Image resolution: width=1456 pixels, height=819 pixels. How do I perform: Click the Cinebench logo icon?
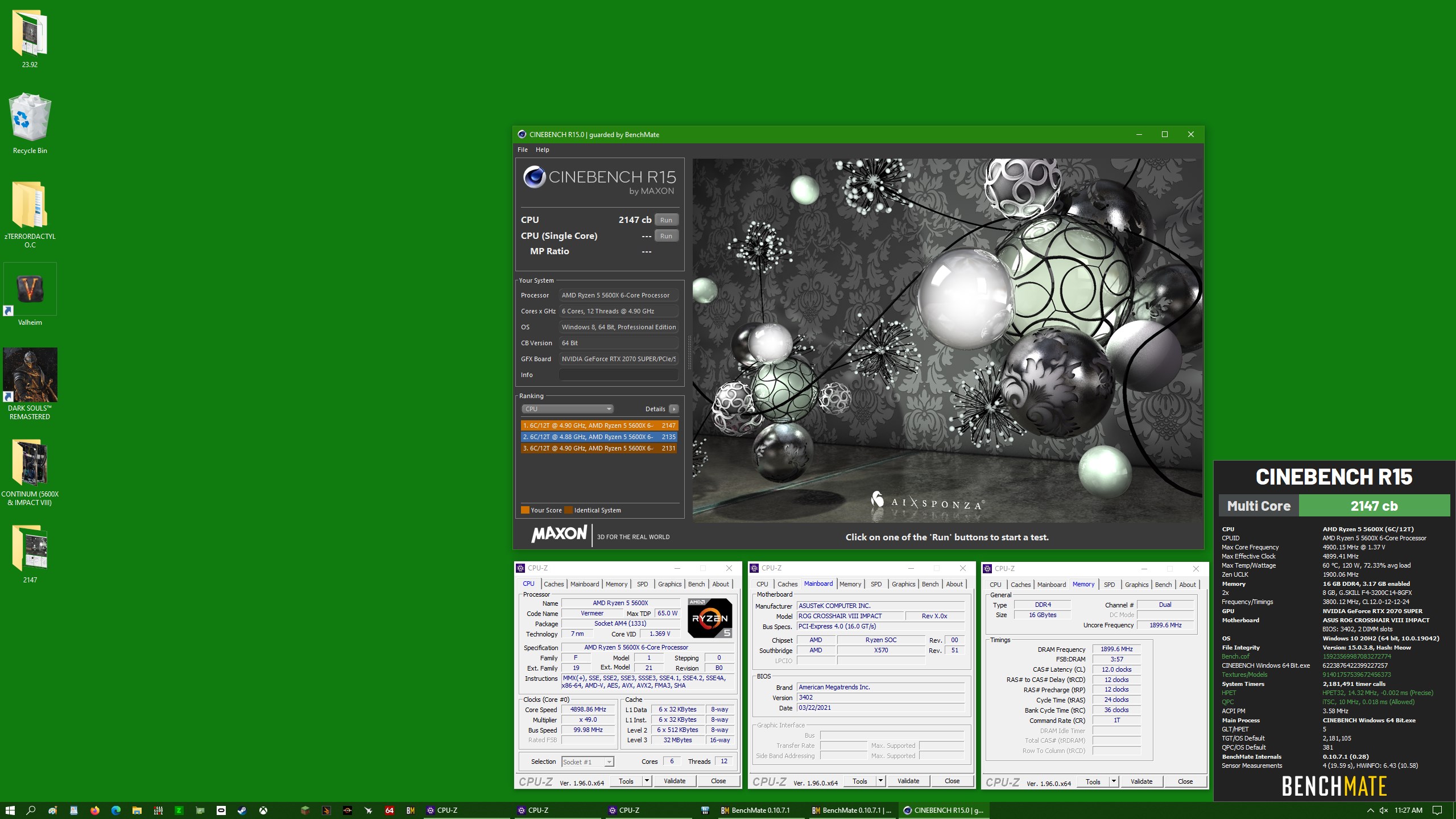534,177
